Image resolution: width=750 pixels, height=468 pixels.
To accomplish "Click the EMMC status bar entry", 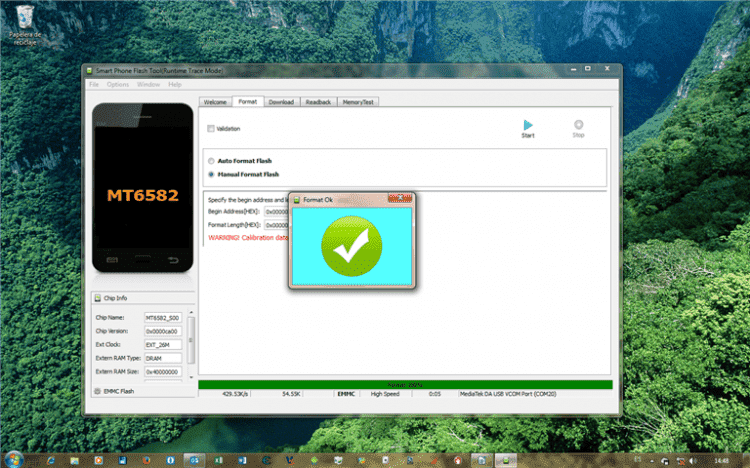I will [346, 394].
